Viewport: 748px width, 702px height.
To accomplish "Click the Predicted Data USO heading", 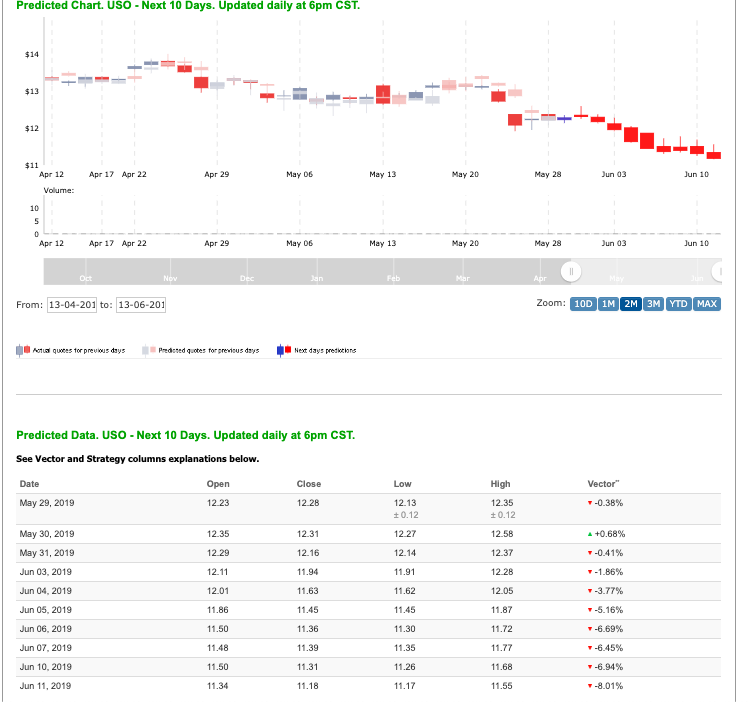I will coord(186,435).
